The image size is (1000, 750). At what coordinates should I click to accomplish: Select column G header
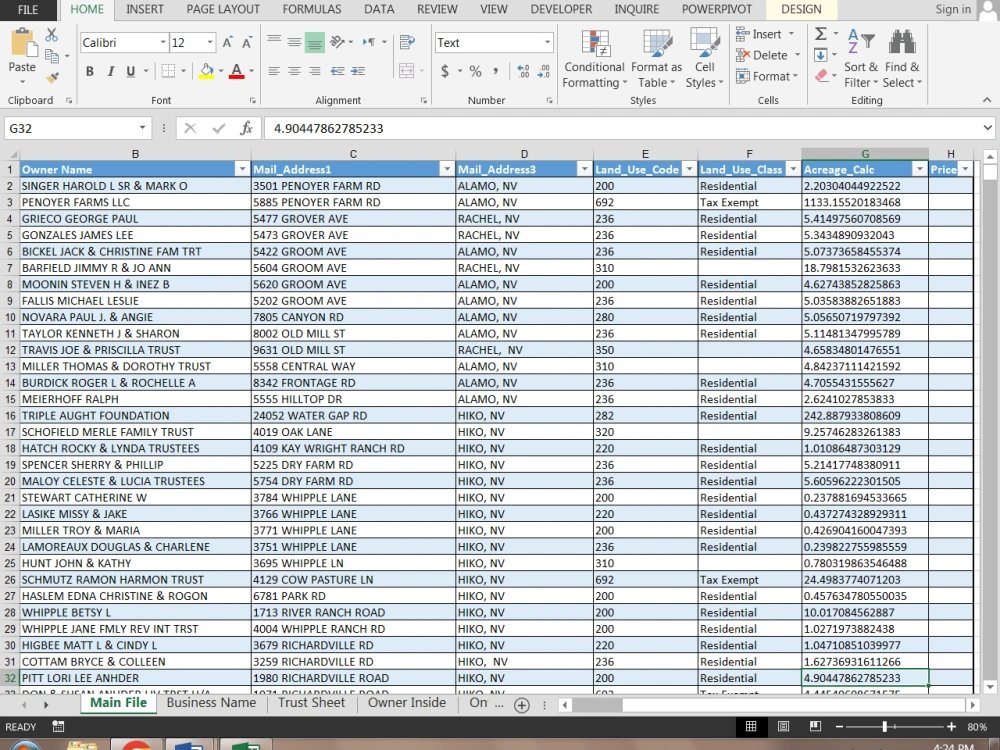(865, 154)
